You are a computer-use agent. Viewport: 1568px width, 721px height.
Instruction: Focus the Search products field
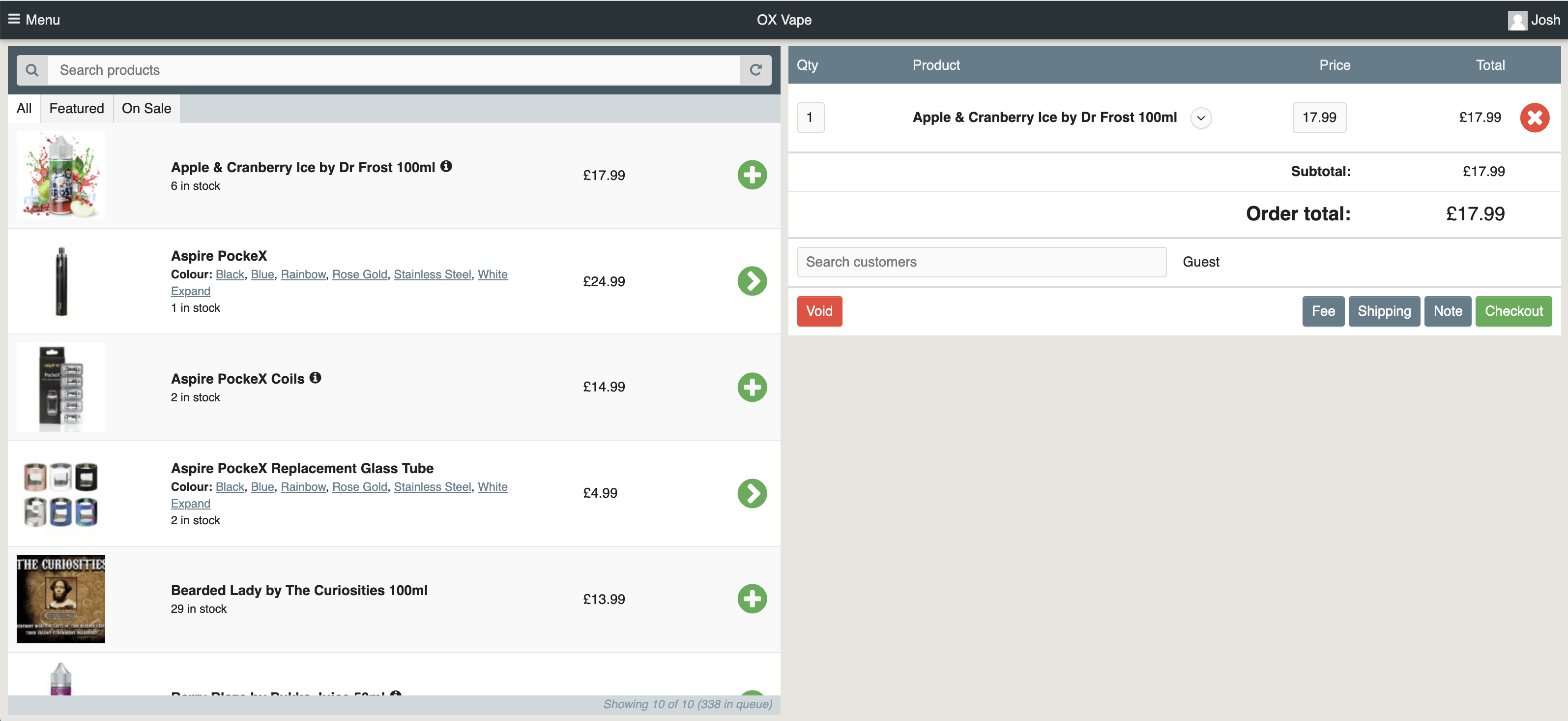pyautogui.click(x=394, y=71)
